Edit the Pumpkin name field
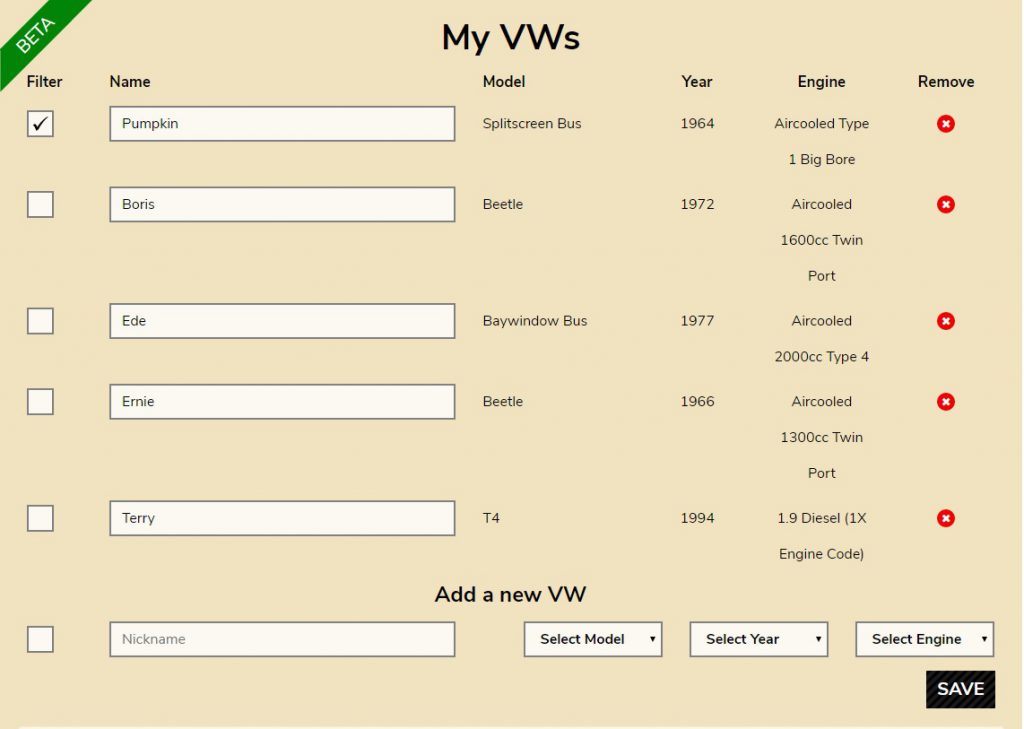This screenshot has width=1024, height=729. [x=282, y=123]
